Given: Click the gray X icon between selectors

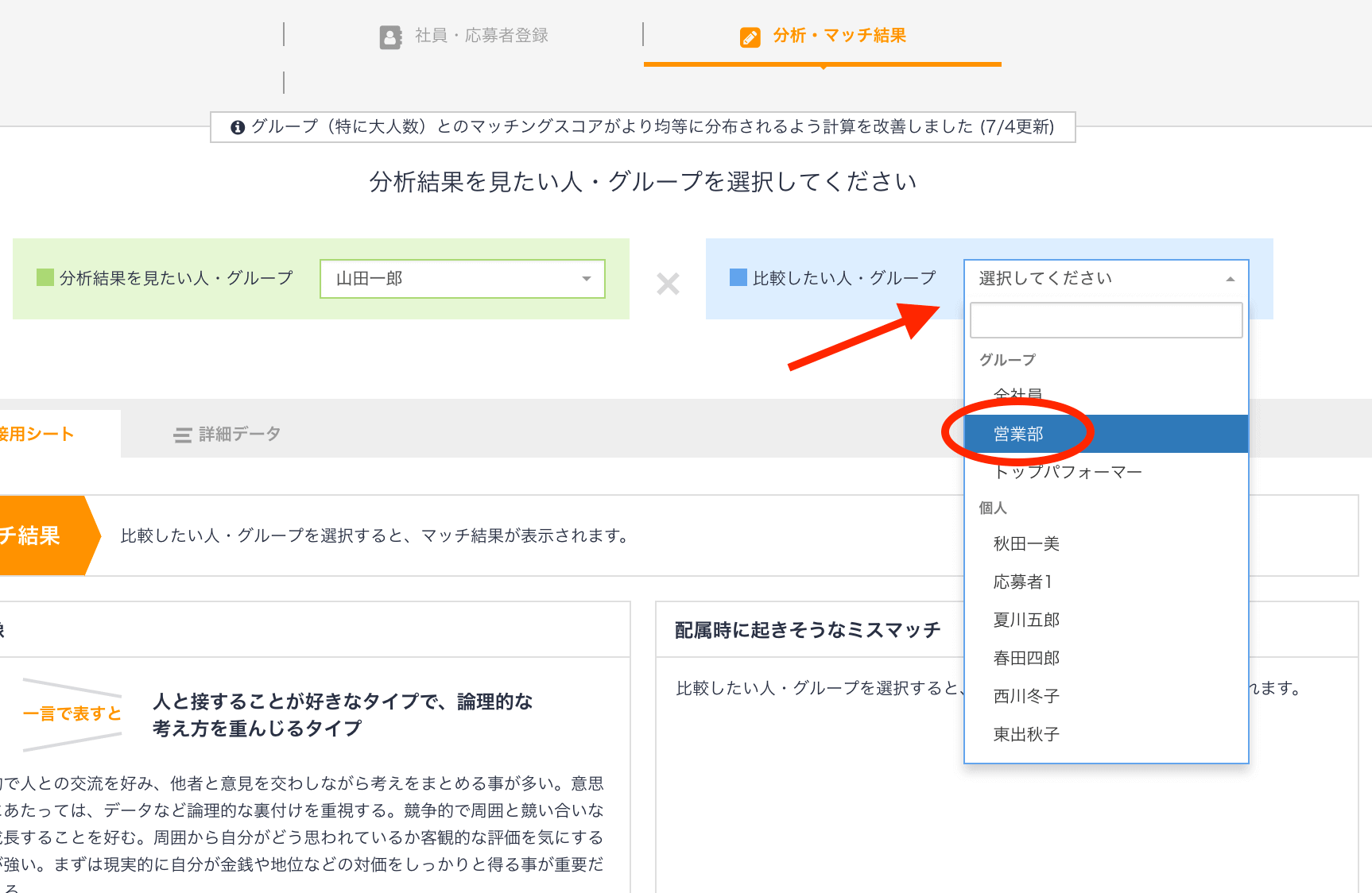Looking at the screenshot, I should click(668, 284).
